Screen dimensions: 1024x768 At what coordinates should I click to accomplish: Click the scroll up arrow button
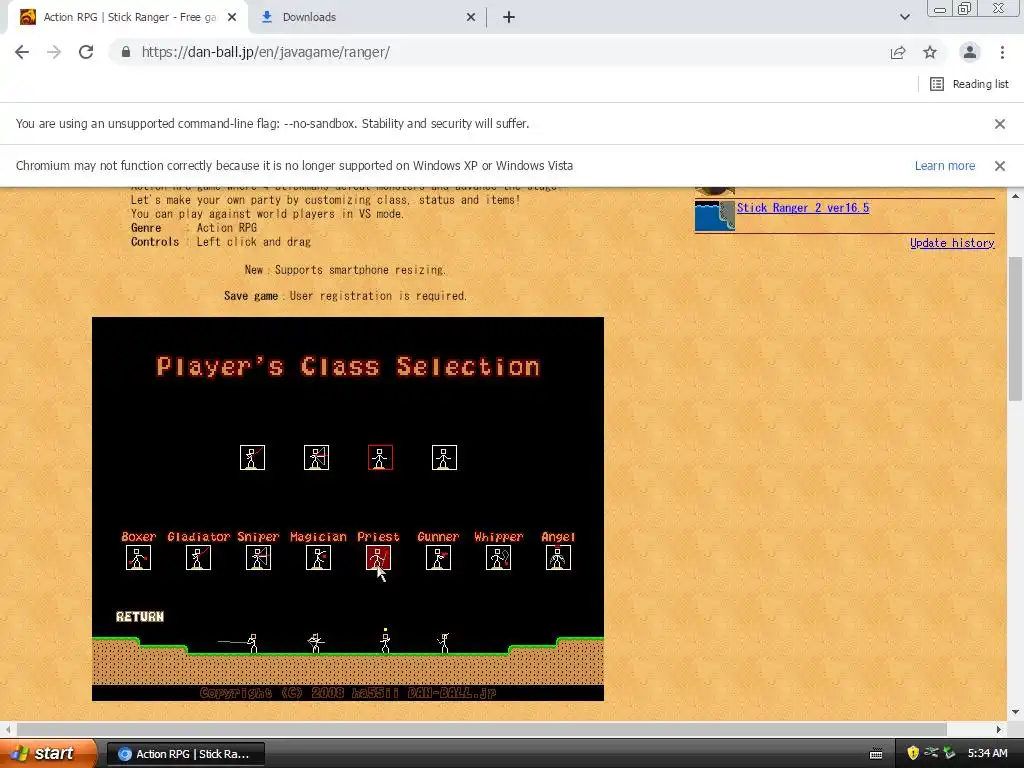(1016, 195)
